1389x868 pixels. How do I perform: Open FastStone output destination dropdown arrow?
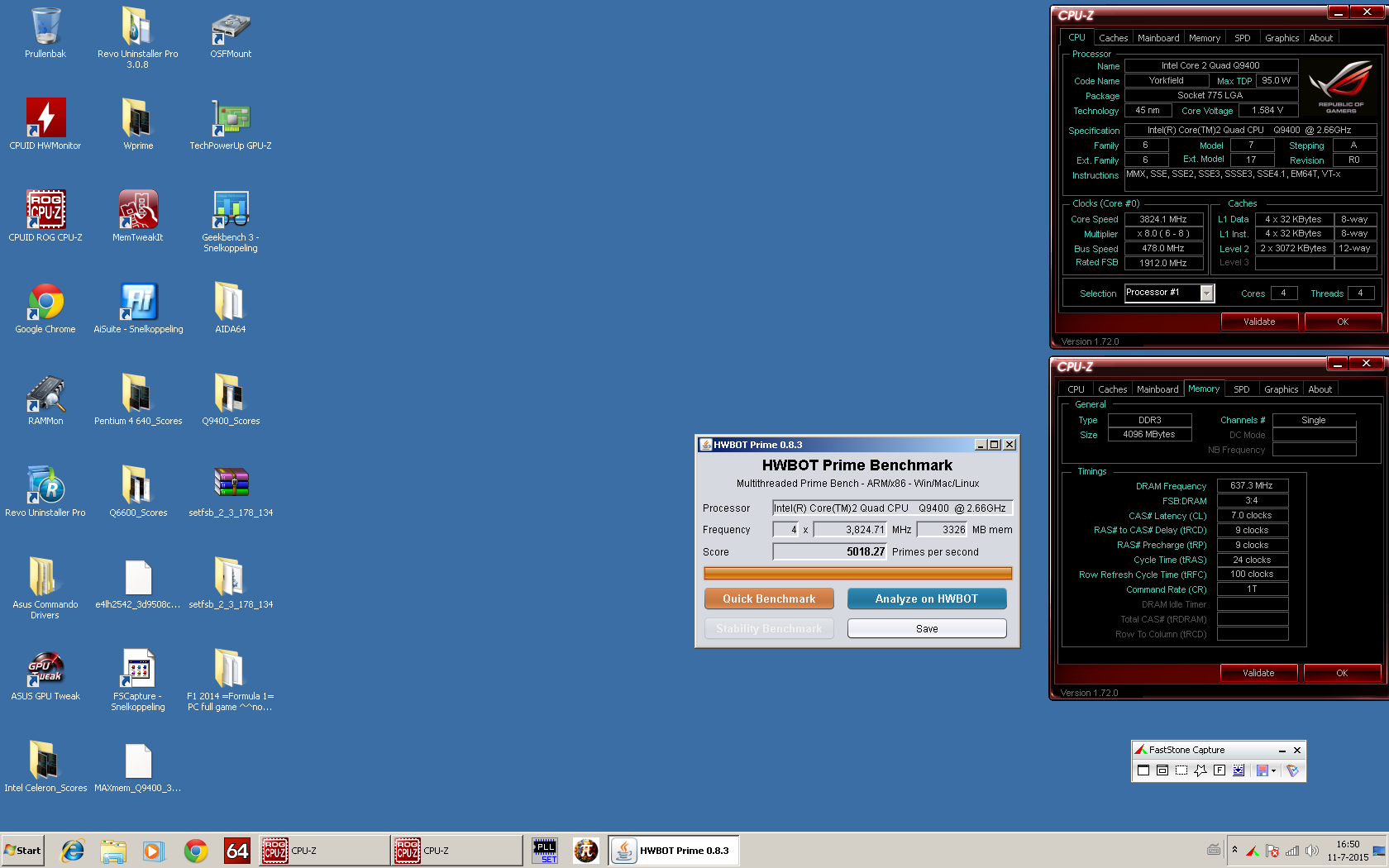1274,770
